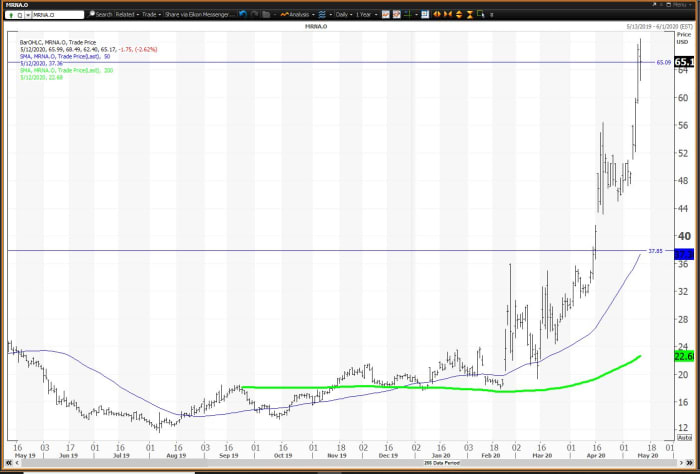Toggle the Auto scale button on price axis
Viewport: 700px width, 474px height.
point(684,437)
